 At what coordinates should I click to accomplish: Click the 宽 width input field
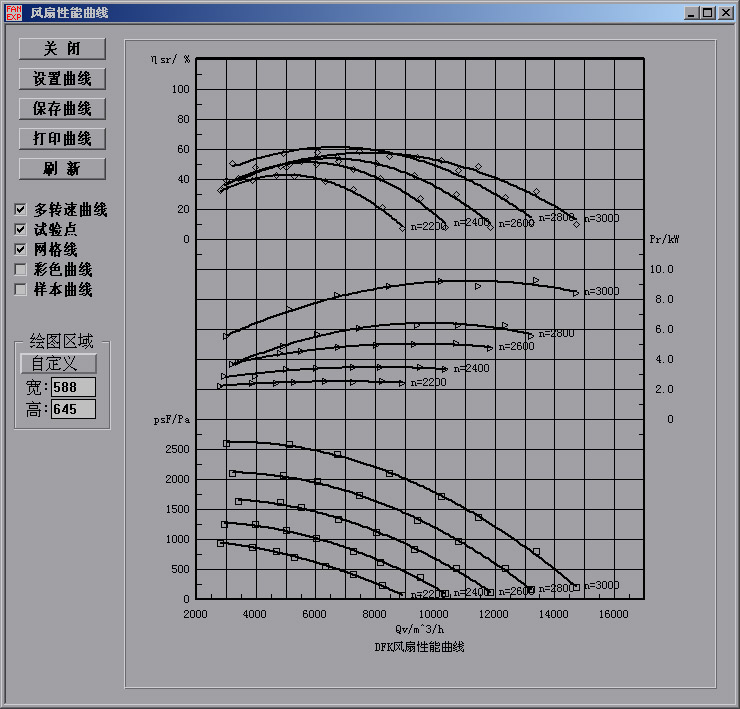(x=73, y=387)
